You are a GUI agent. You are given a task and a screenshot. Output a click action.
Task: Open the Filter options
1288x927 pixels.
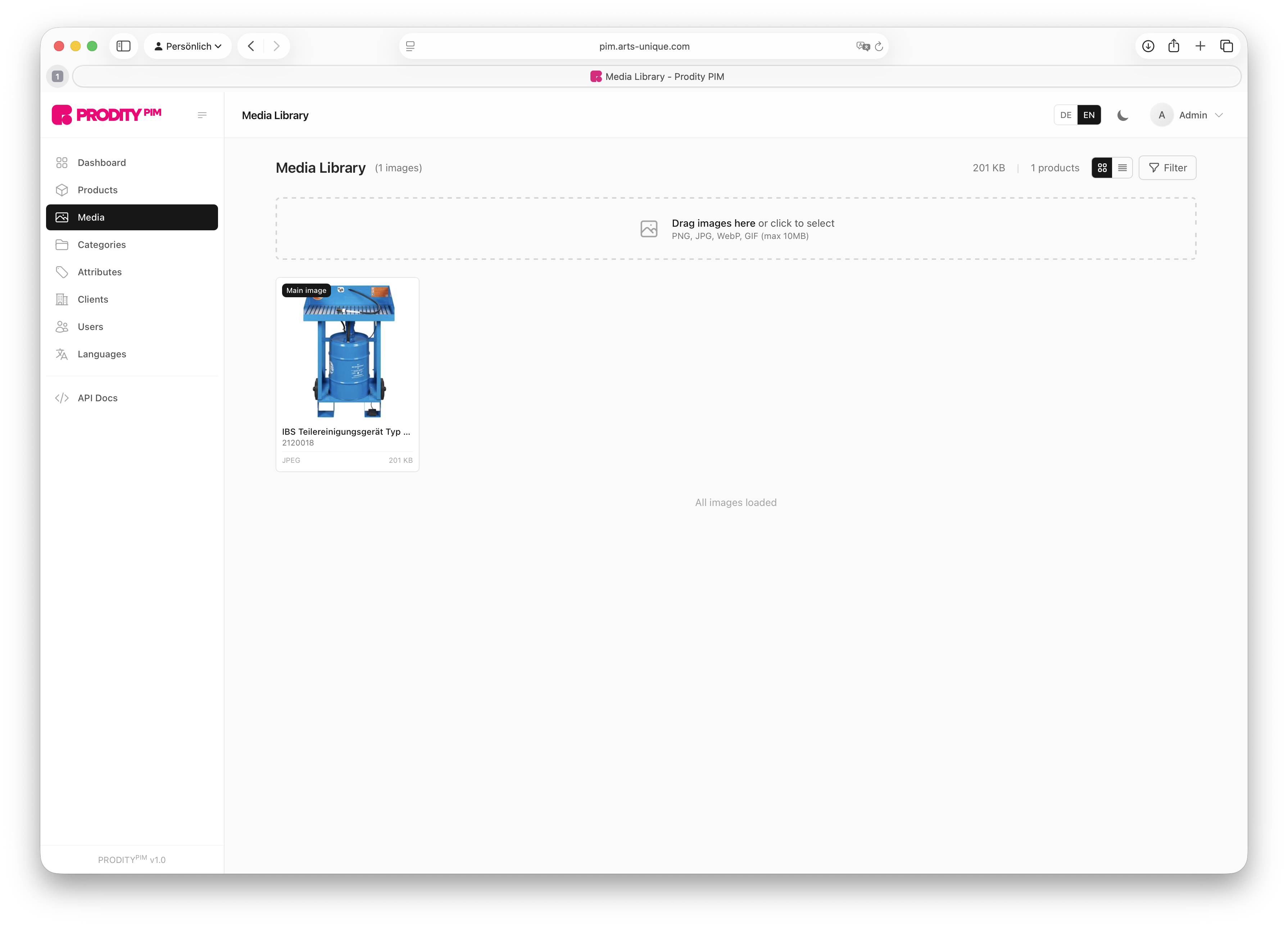1167,168
